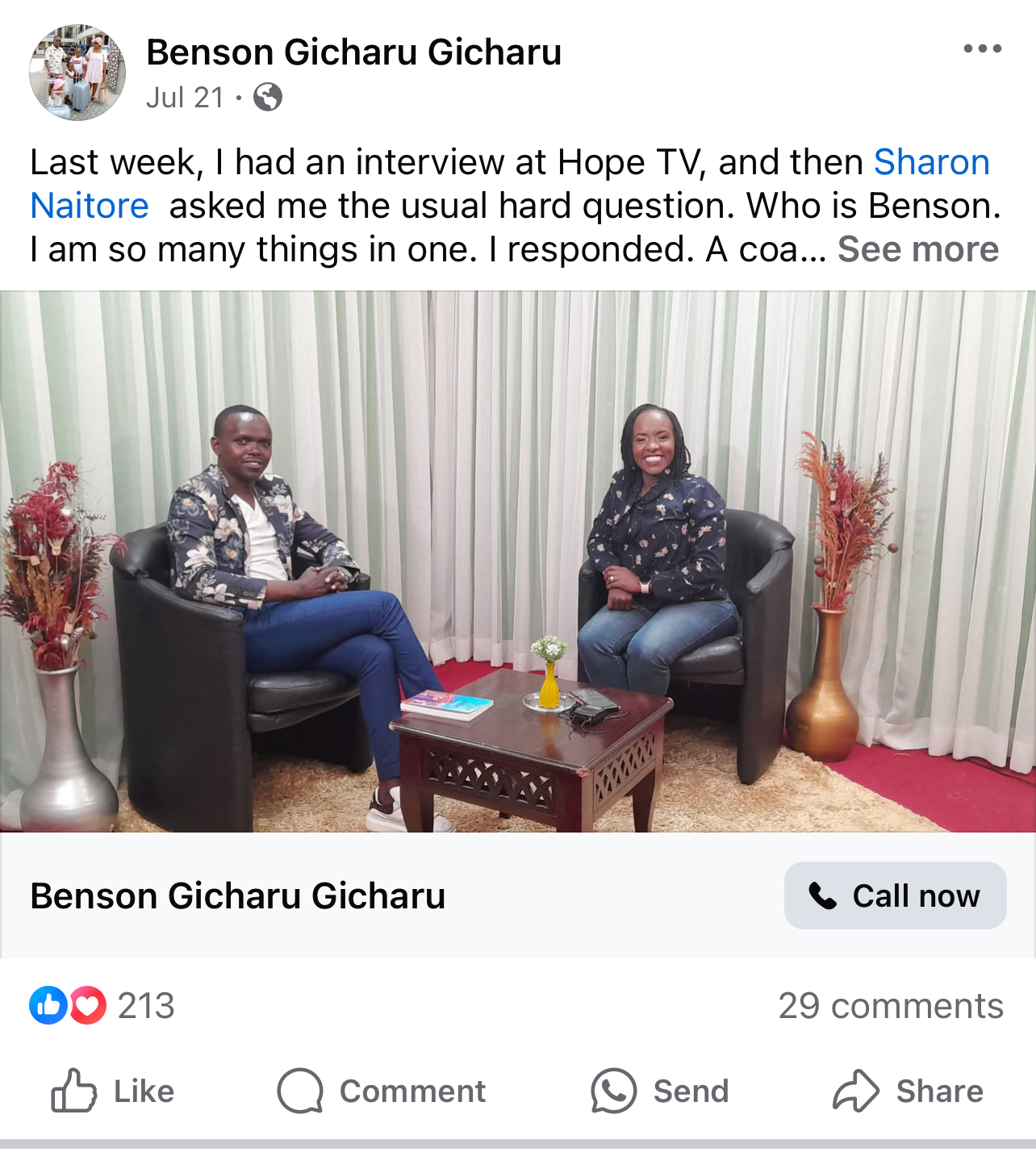Open Benson Gicharu Gicharu name at top

tap(353, 52)
